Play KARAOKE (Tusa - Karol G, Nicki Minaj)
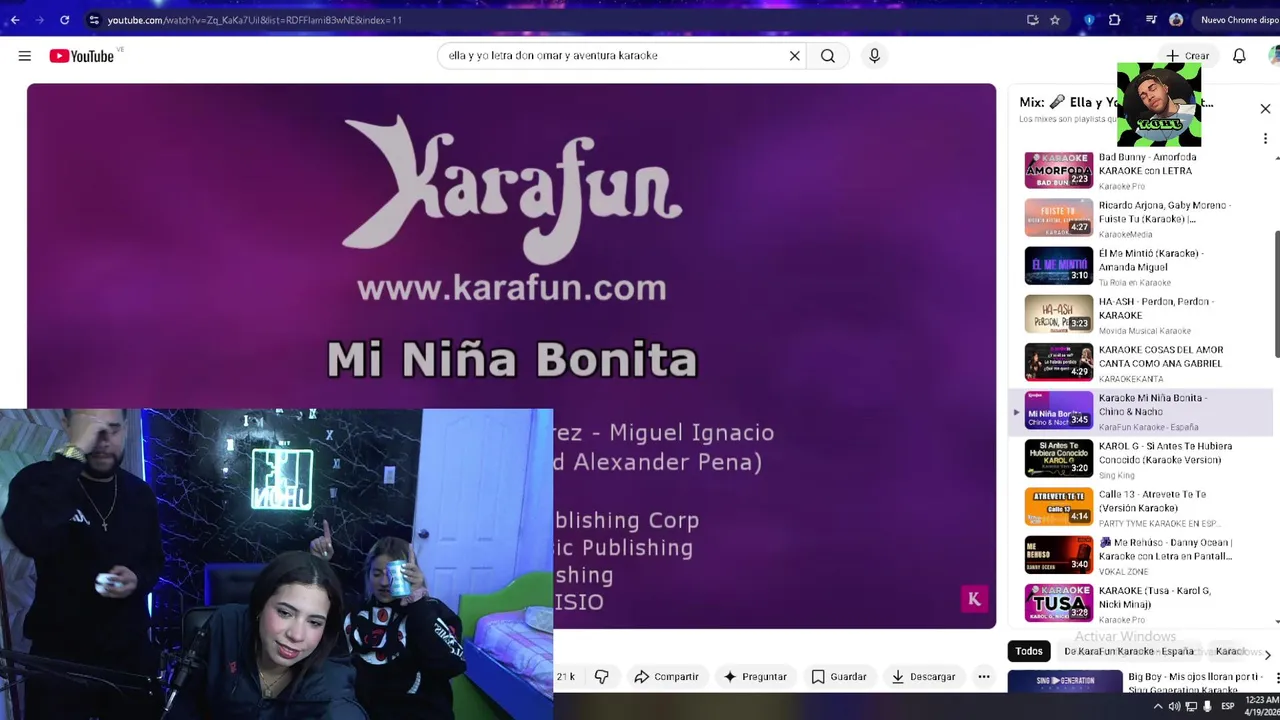This screenshot has width=1280, height=720. tap(1140, 603)
